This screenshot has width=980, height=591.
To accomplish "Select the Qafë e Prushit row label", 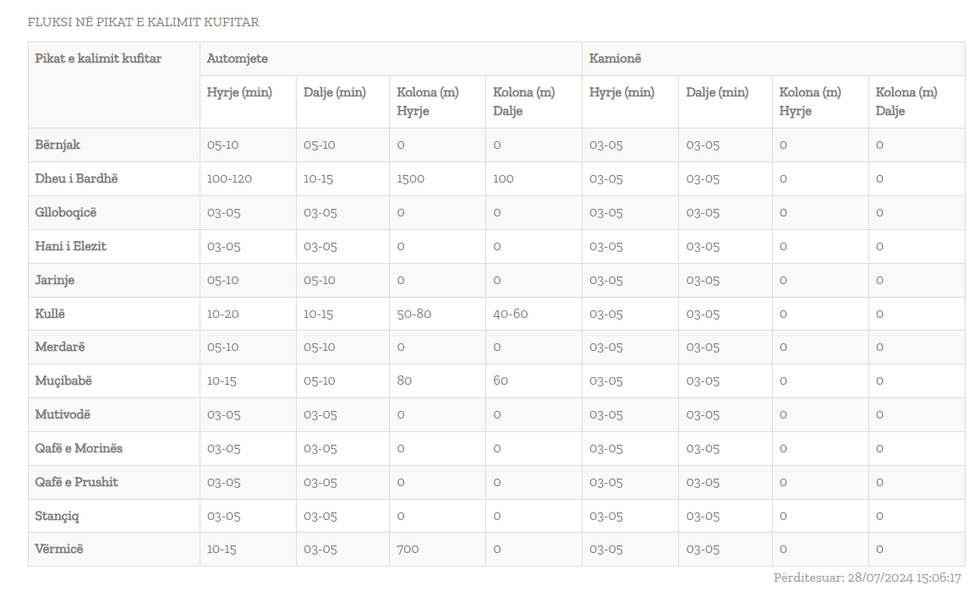I will click(76, 482).
